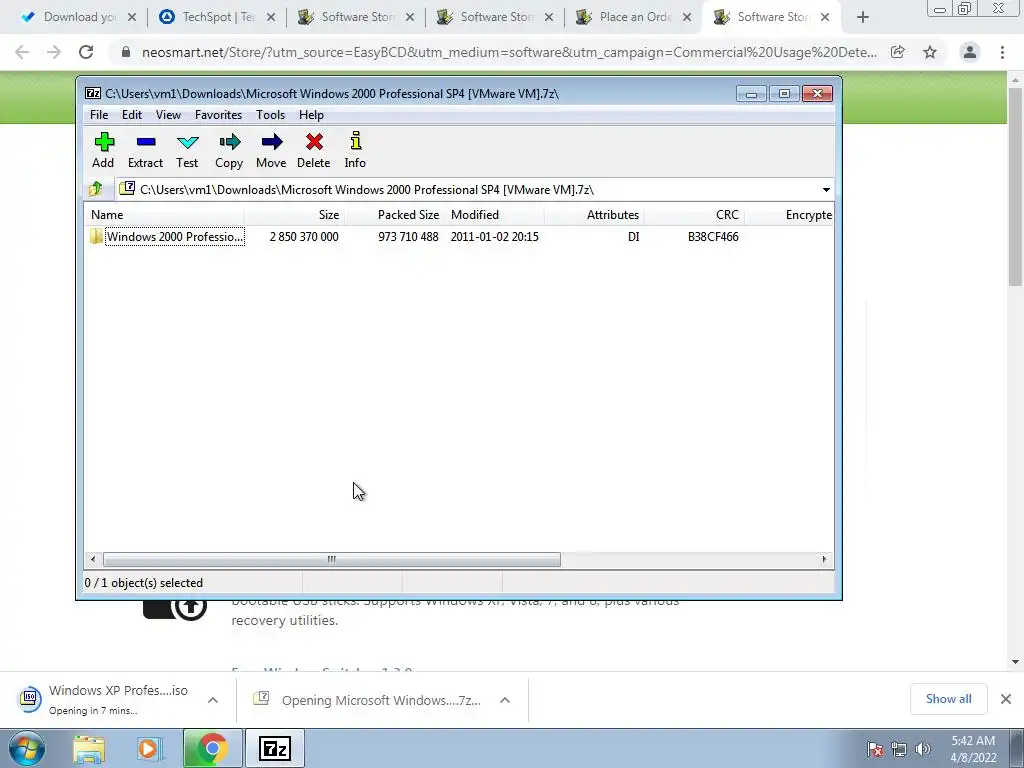This screenshot has height=768, width=1024.
Task: Open the File menu
Action: (99, 115)
